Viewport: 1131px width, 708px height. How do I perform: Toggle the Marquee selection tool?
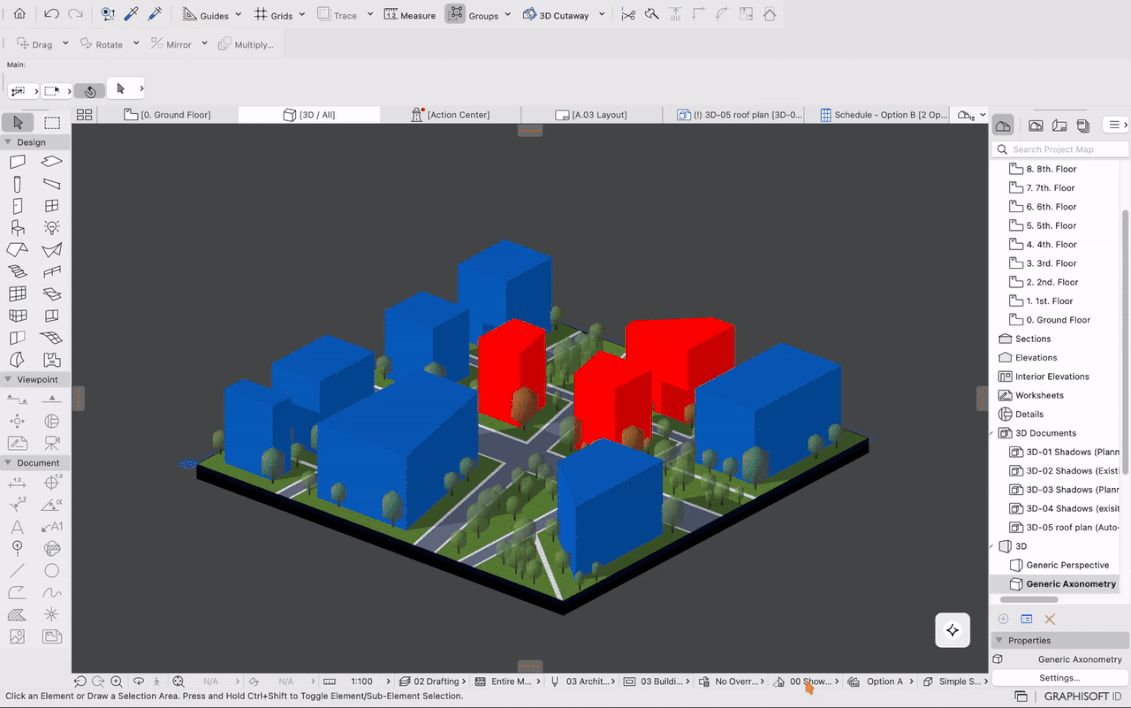(x=51, y=123)
